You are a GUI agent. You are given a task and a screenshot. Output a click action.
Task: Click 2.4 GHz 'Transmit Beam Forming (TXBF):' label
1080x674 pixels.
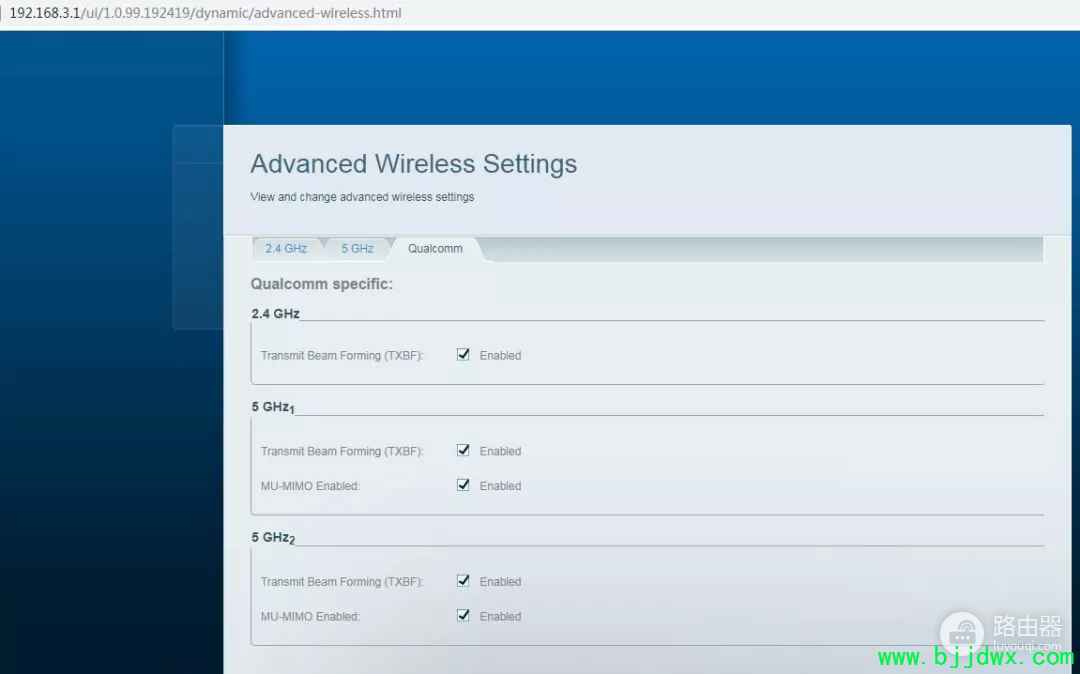click(342, 355)
